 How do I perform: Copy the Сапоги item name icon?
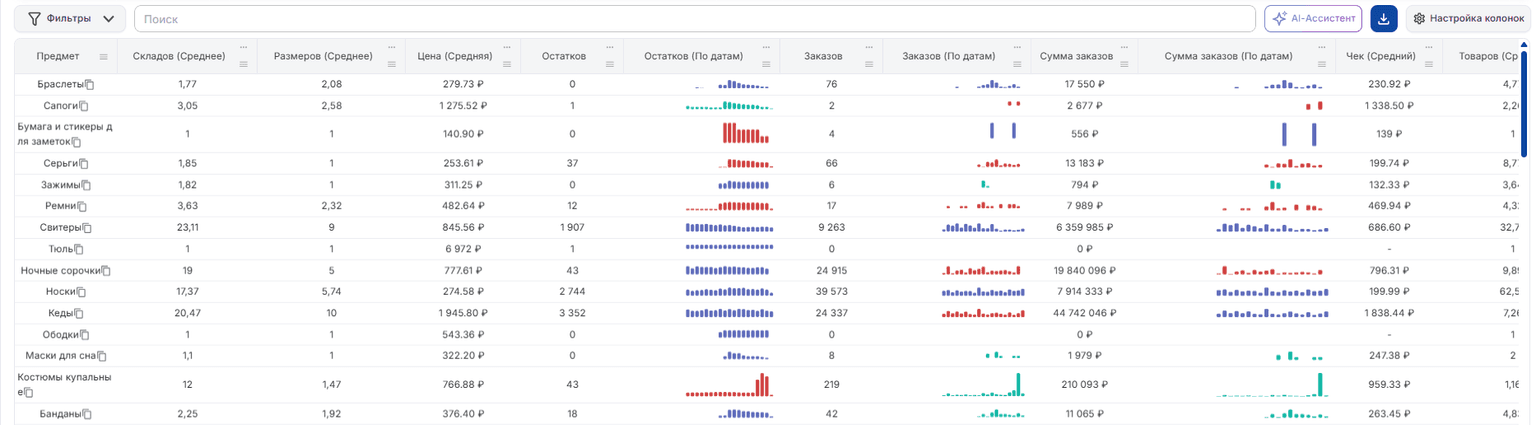tap(84, 106)
